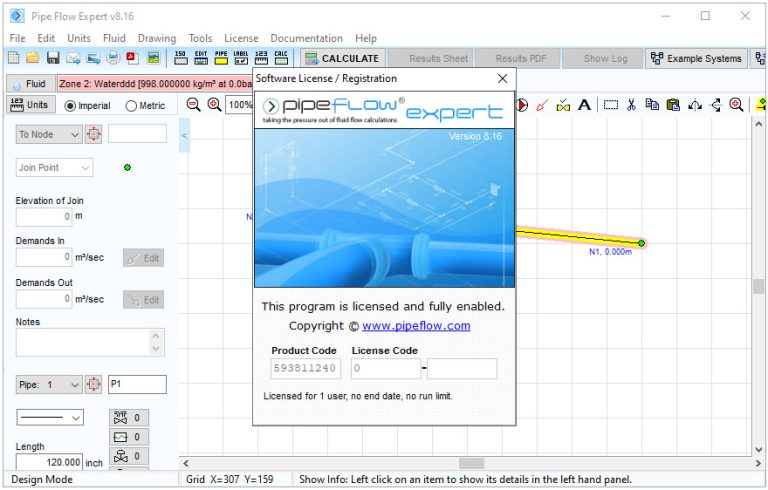Viewport: 768px width, 490px height.
Task: Click the invert direction arrows icon
Action: (x=716, y=105)
